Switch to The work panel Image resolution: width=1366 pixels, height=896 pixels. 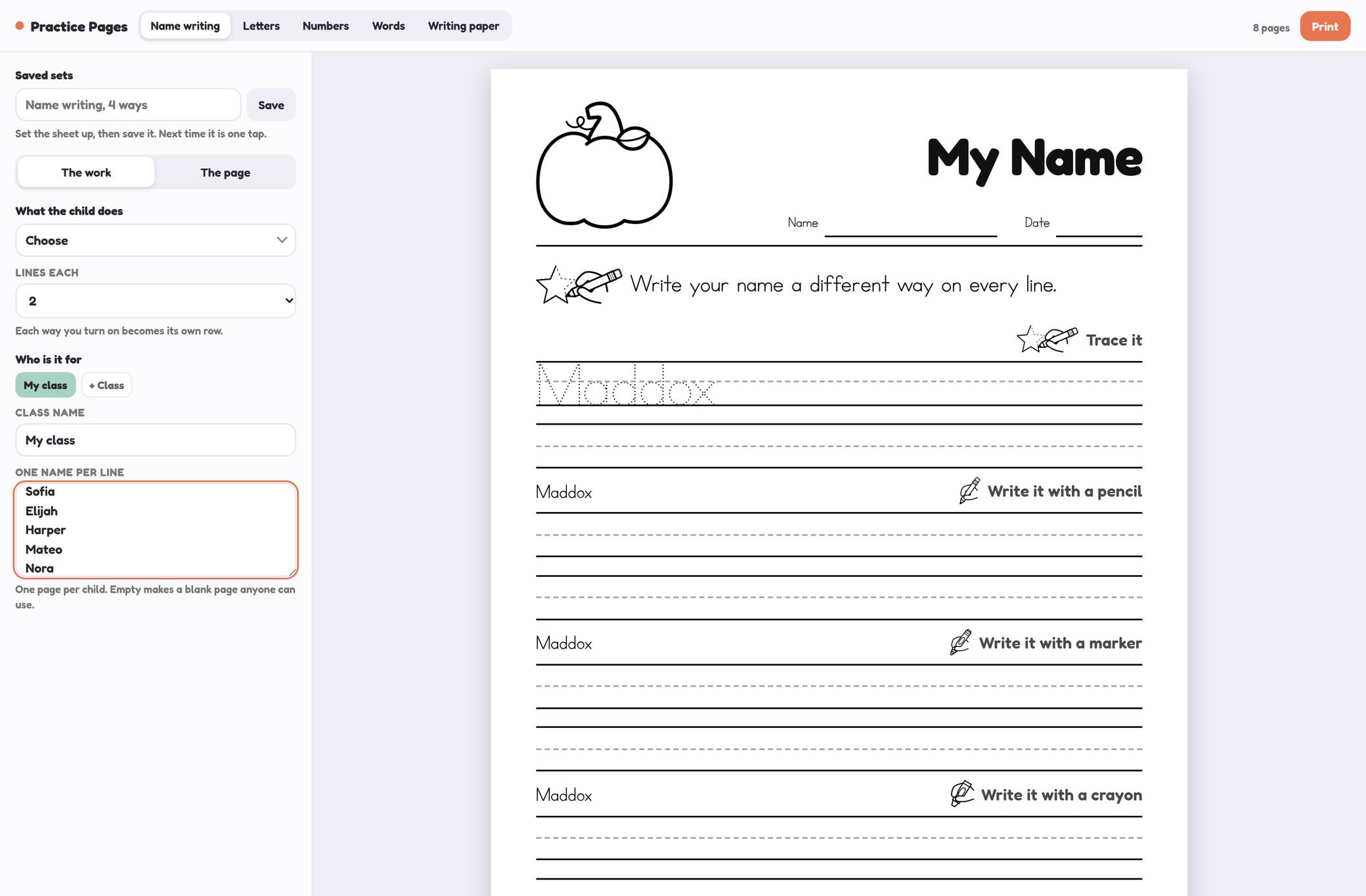point(86,173)
